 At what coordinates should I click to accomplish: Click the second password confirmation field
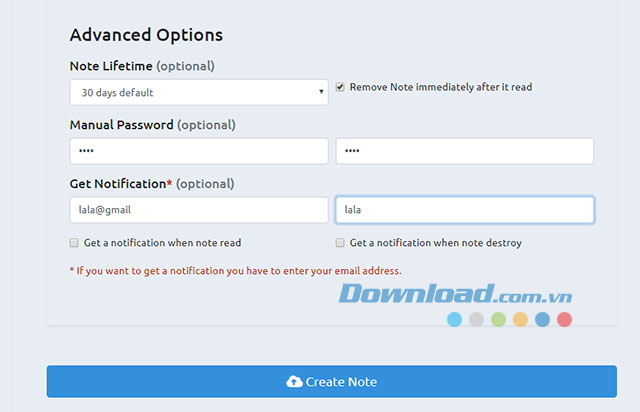pyautogui.click(x=464, y=151)
